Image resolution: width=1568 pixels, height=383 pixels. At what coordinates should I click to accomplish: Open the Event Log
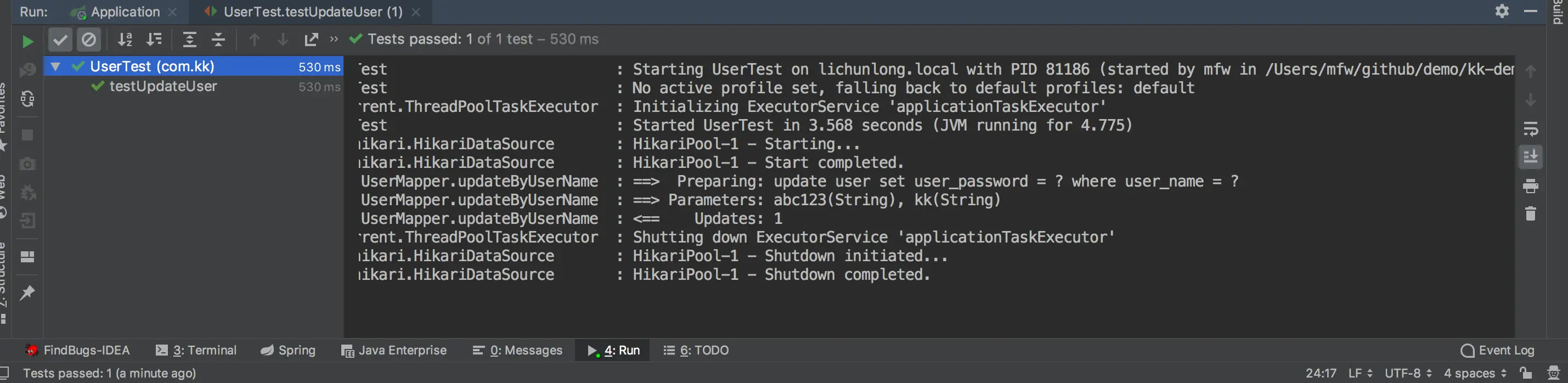pyautogui.click(x=1497, y=350)
